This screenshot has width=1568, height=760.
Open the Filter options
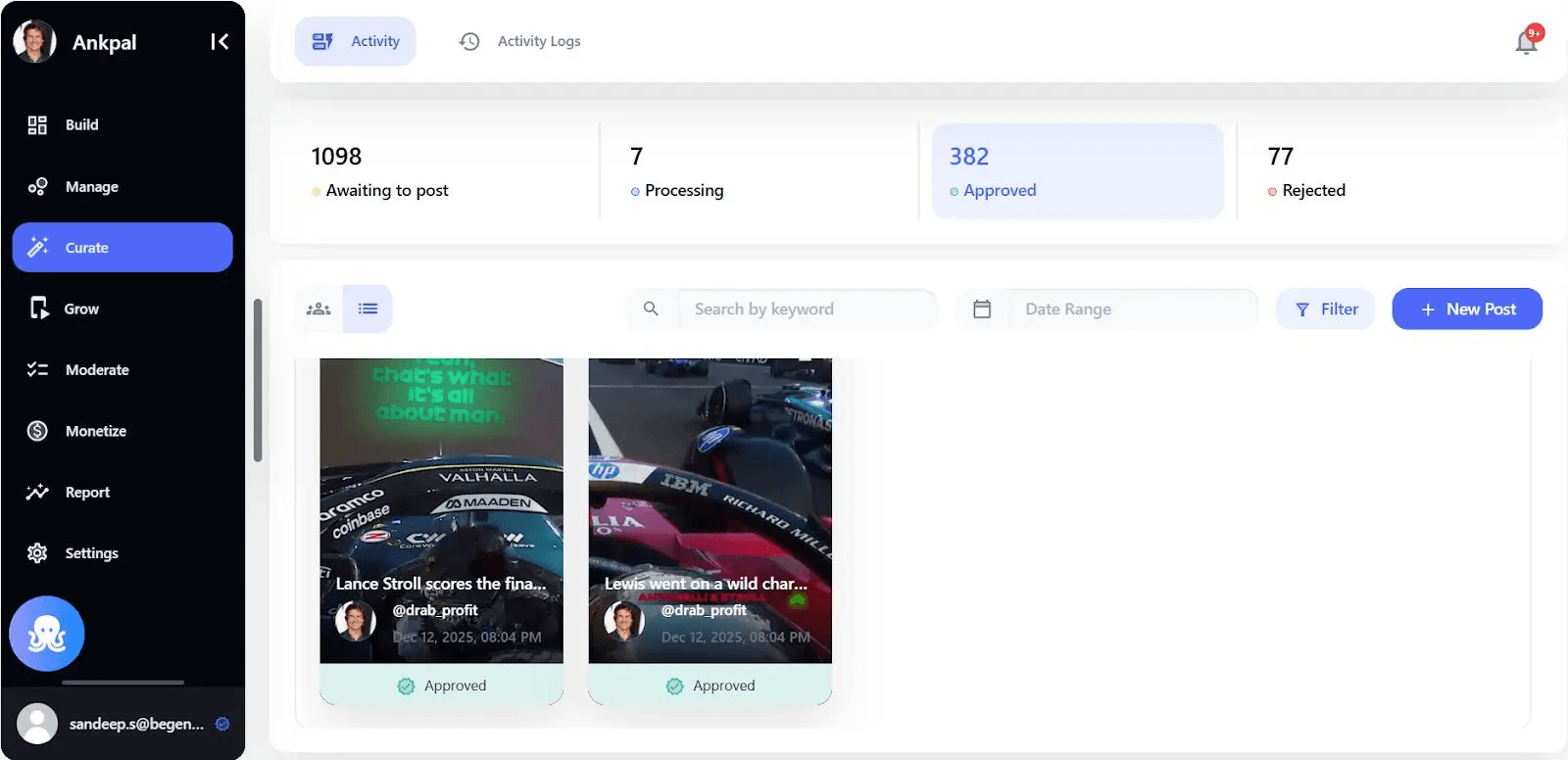(x=1326, y=309)
